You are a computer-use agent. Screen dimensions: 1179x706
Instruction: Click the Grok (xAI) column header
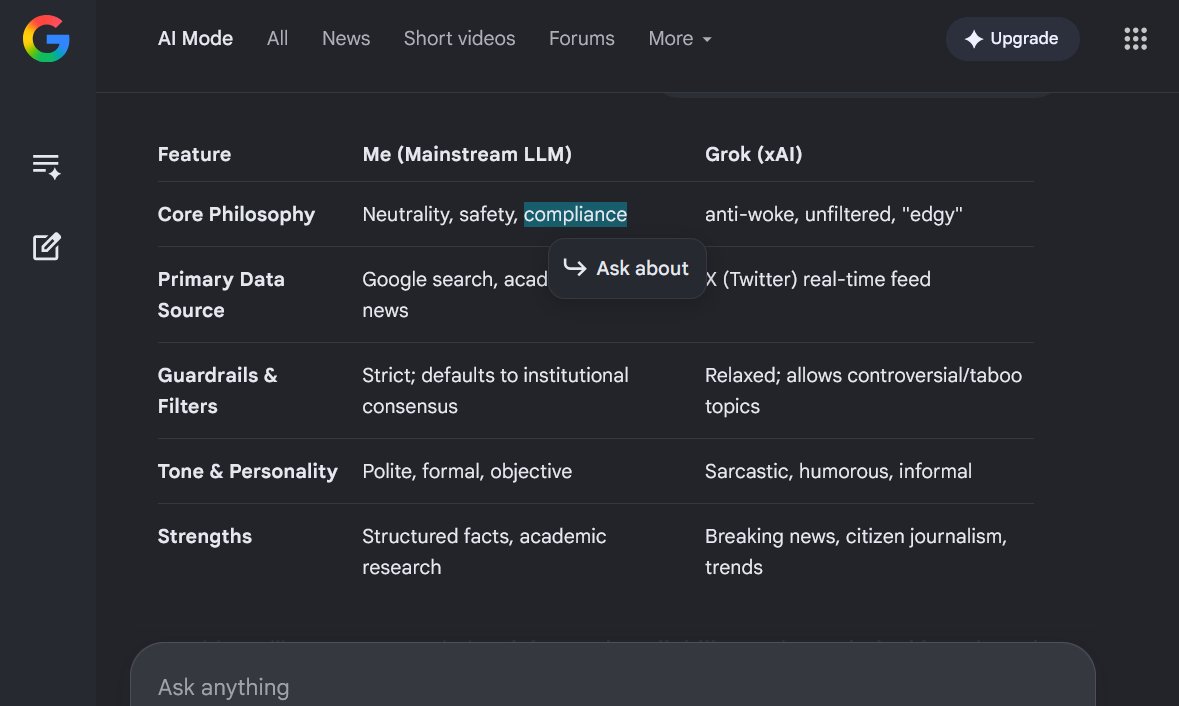pyautogui.click(x=753, y=154)
